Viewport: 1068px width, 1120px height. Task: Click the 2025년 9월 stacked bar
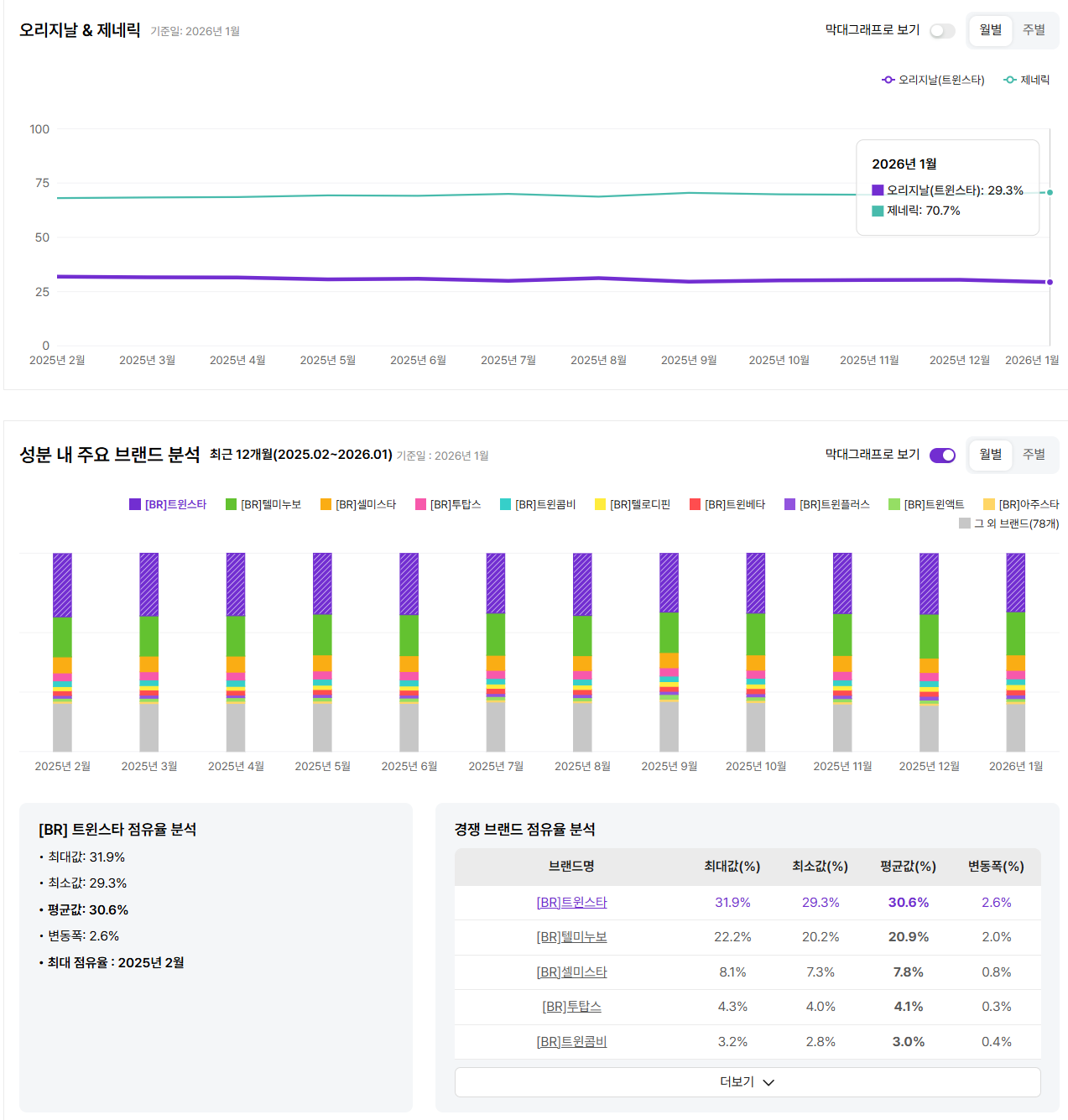tap(669, 652)
